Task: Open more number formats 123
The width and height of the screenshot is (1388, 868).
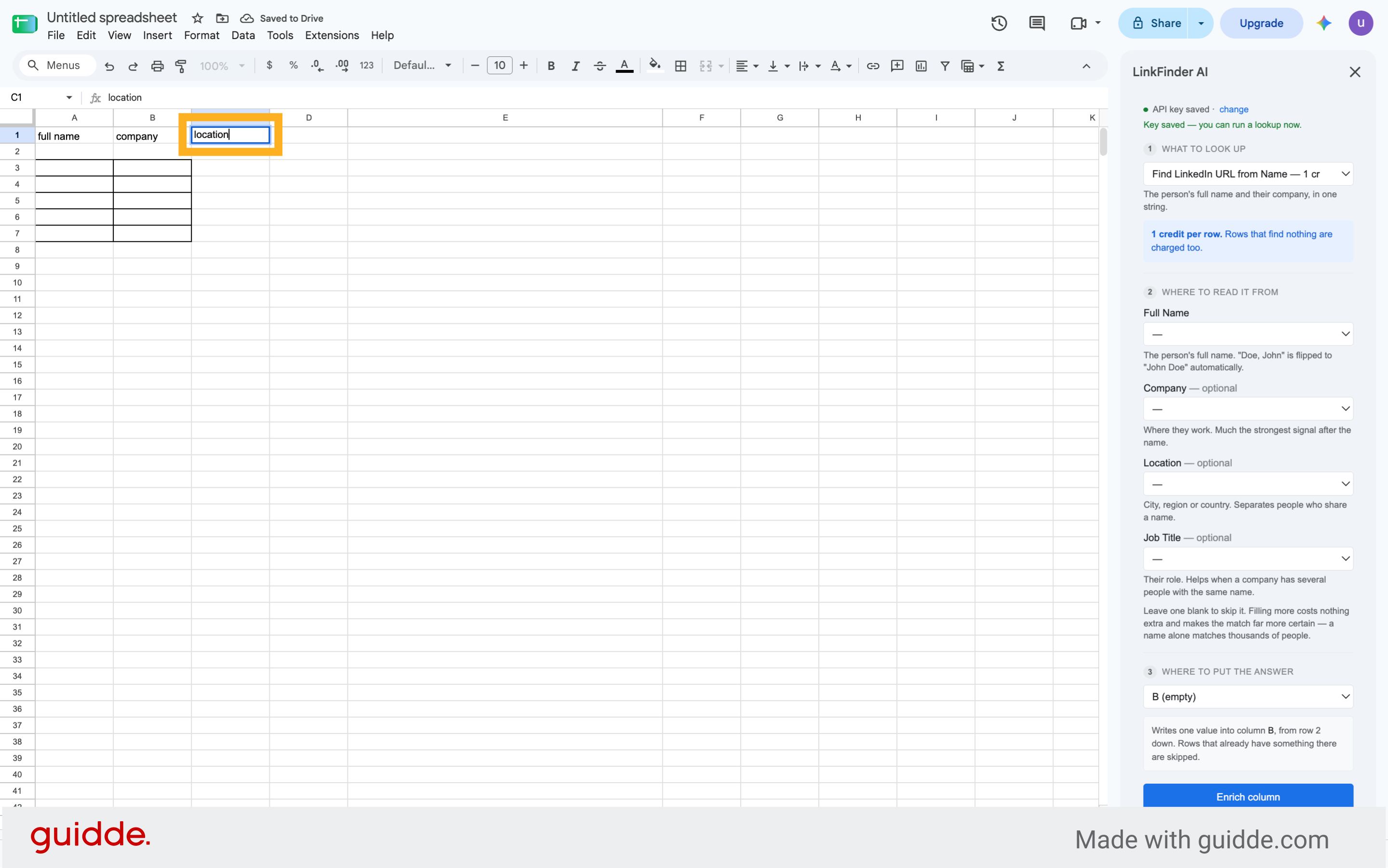Action: pos(366,66)
